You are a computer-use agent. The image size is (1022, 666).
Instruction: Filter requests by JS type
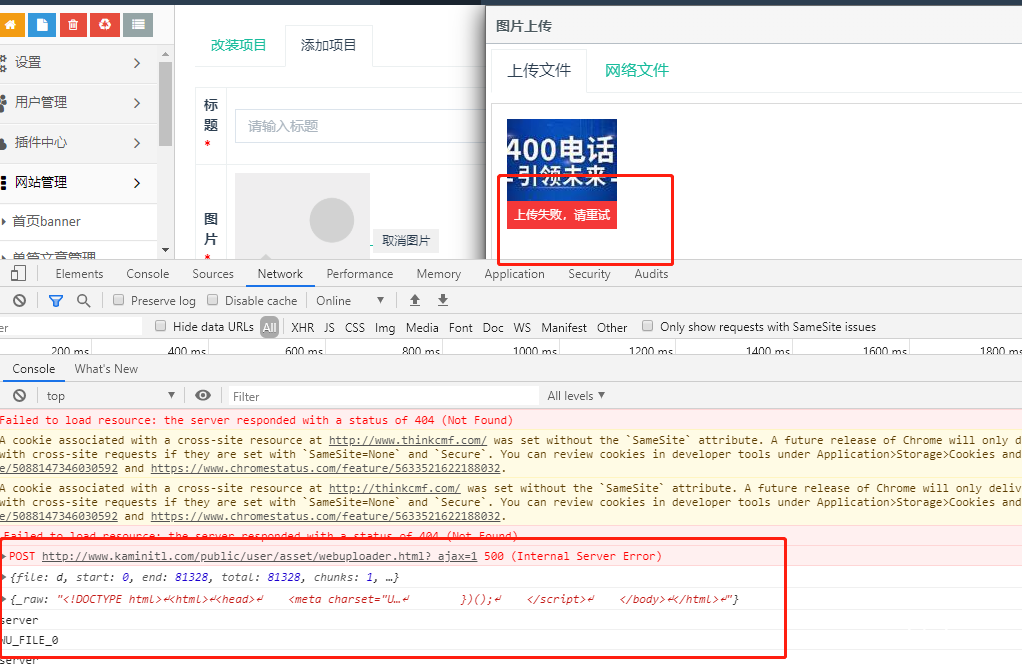329,328
